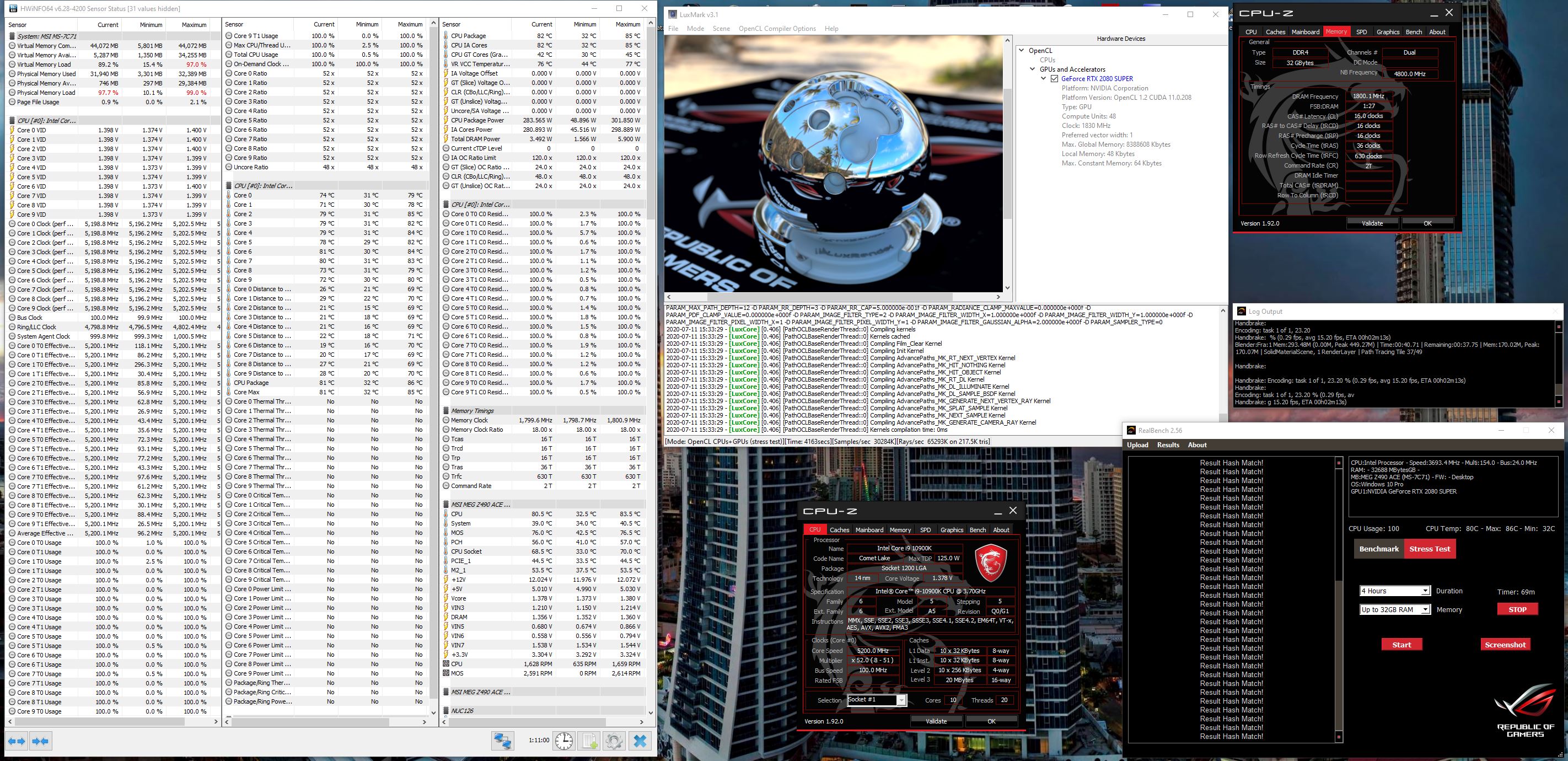Click the first HWiNFO panel's horizontal scrollbar
The width and height of the screenshot is (1568, 761).
click(112, 722)
